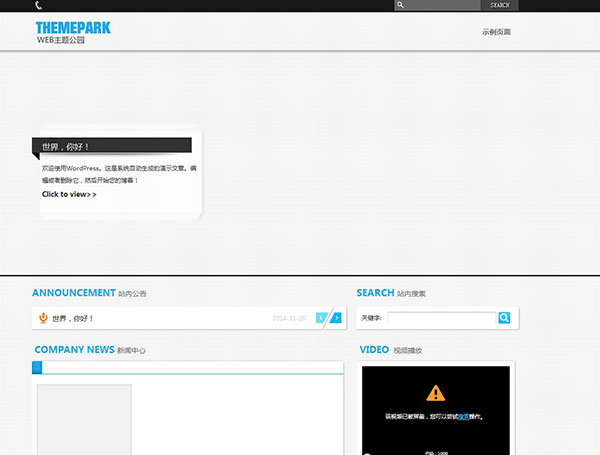Focus the 关键字 search input field

tap(441, 318)
